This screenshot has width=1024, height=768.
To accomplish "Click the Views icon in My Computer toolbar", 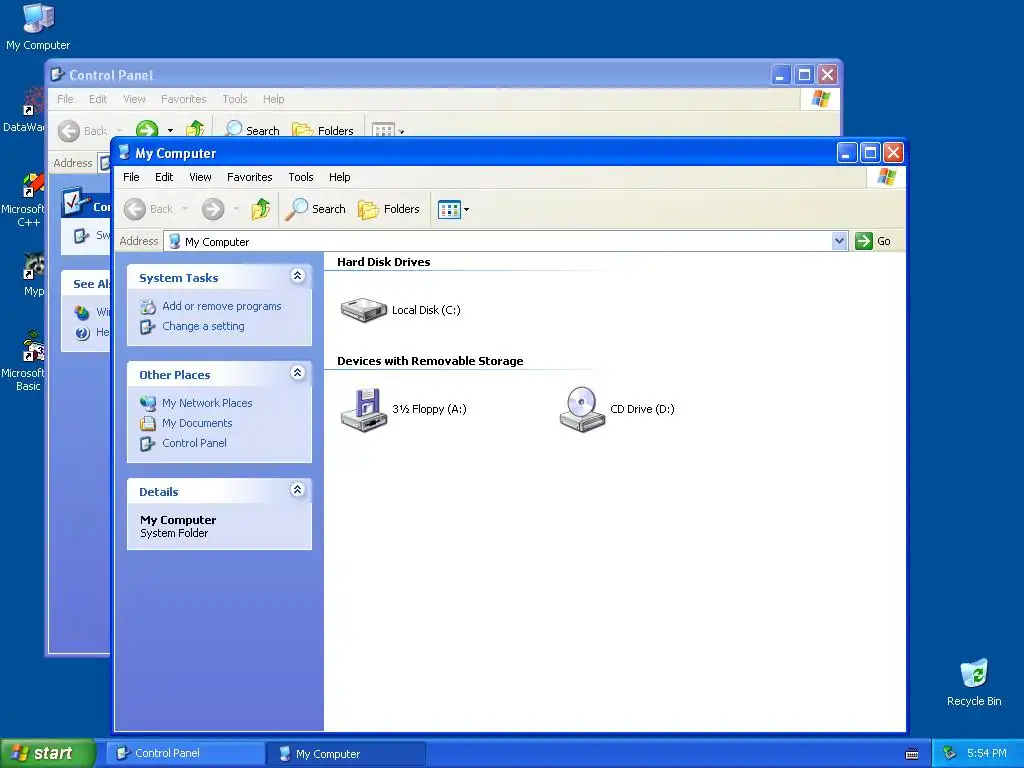I will [x=449, y=210].
